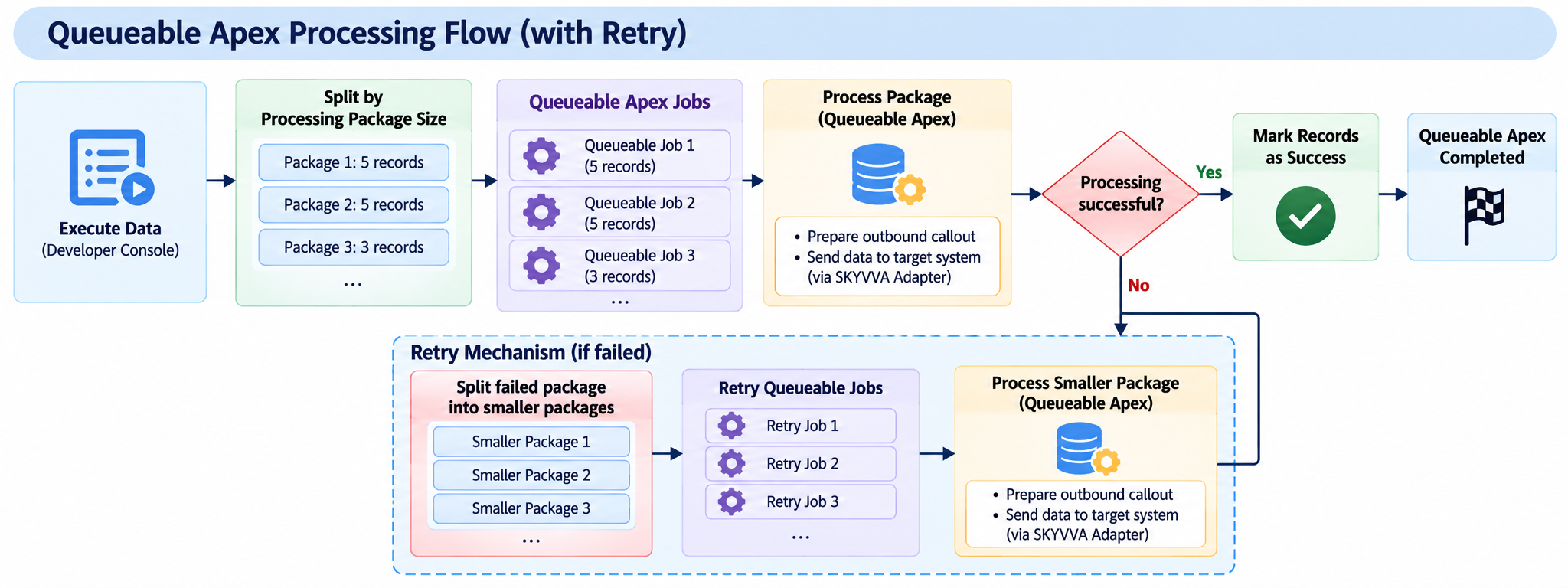Click the red 'No' branch label
The height and width of the screenshot is (588, 1568).
coord(1138,286)
